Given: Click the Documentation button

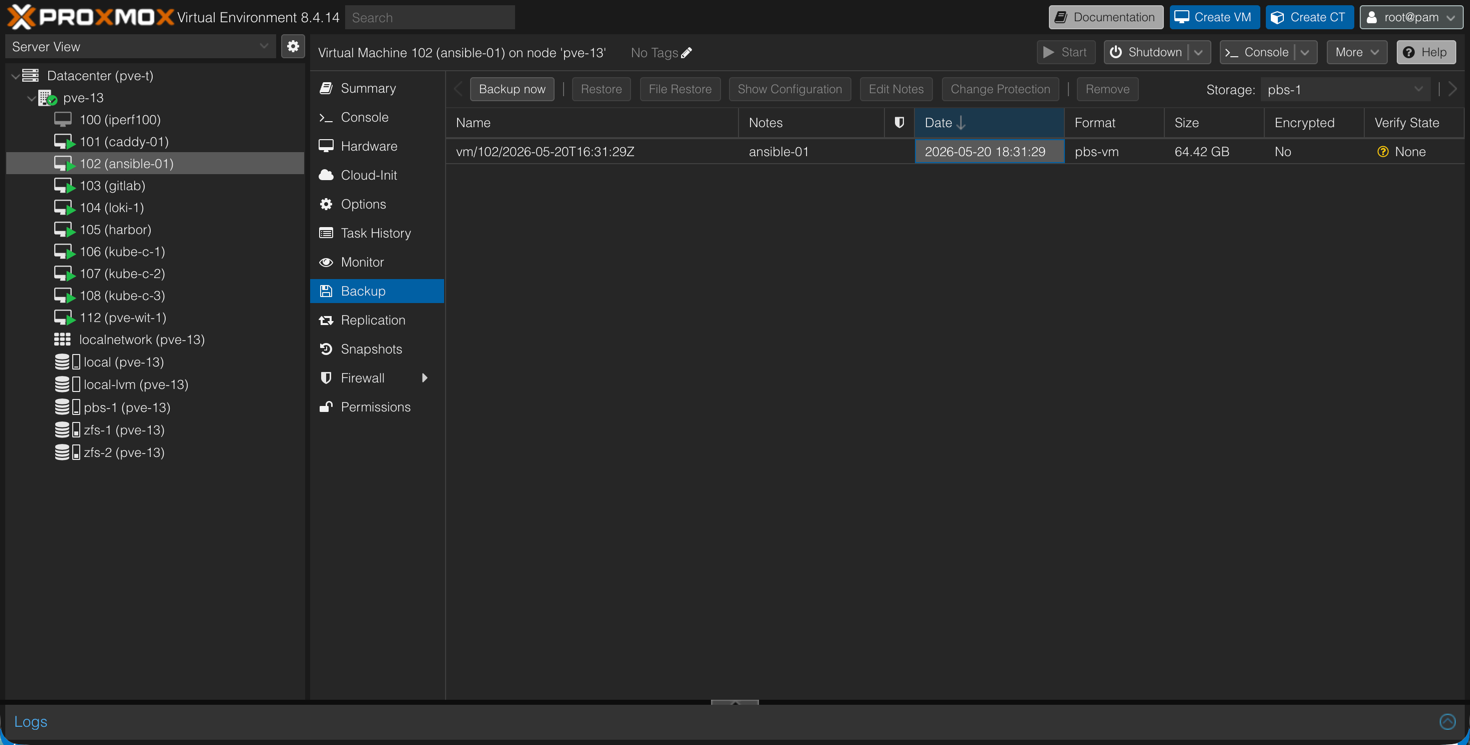Looking at the screenshot, I should 1105,17.
